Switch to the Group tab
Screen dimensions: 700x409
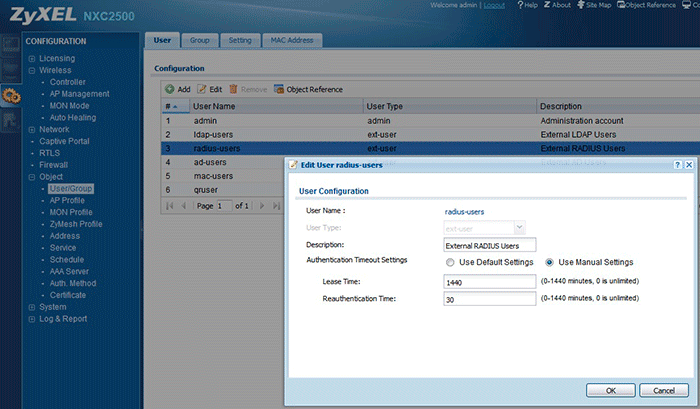point(199,40)
